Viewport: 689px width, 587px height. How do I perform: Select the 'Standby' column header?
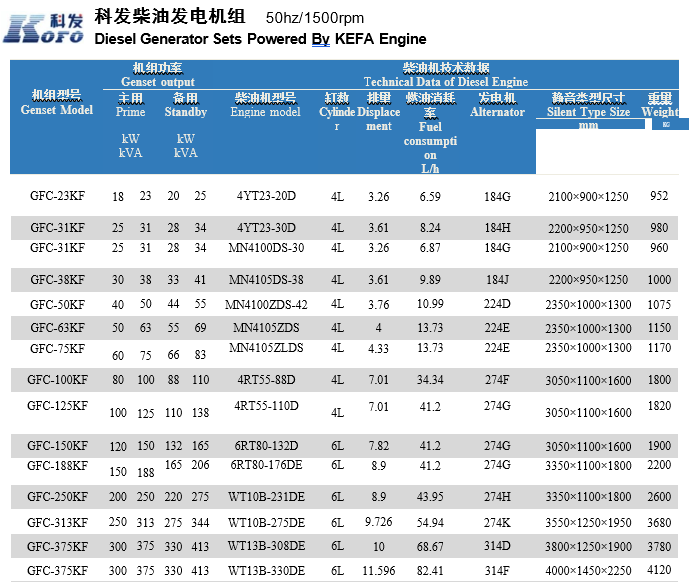[185, 112]
